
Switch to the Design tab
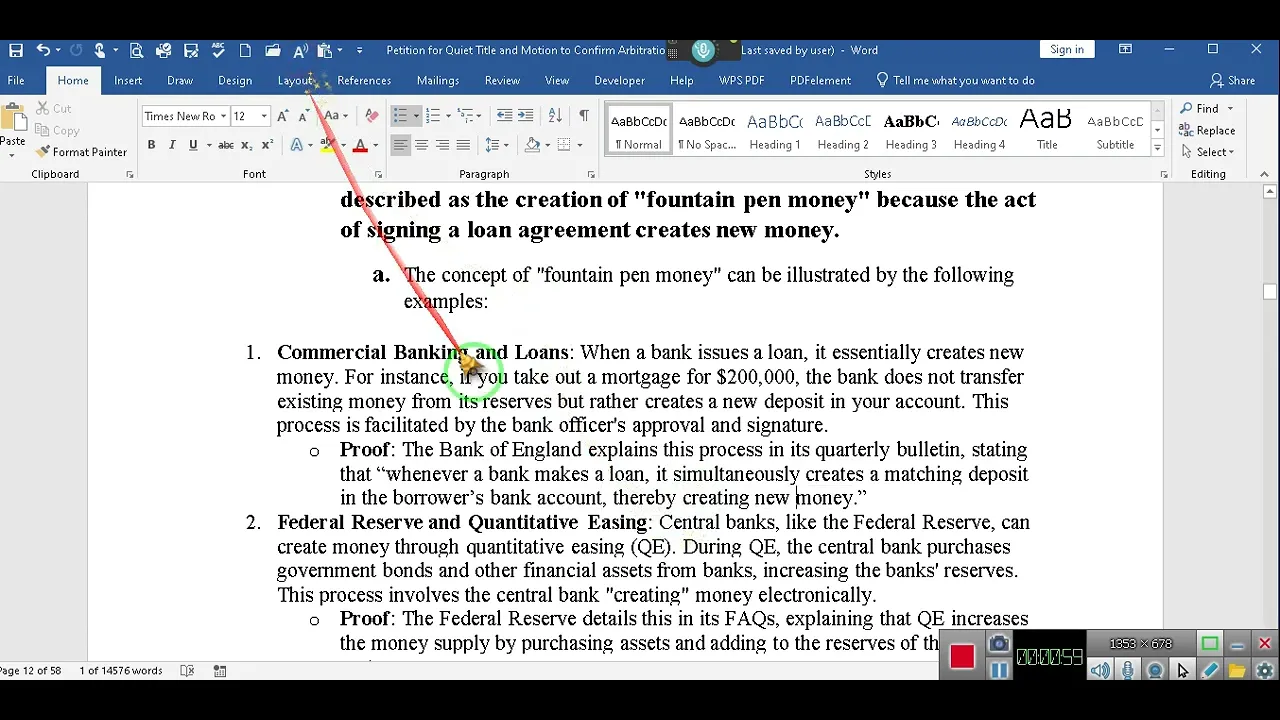coord(235,80)
